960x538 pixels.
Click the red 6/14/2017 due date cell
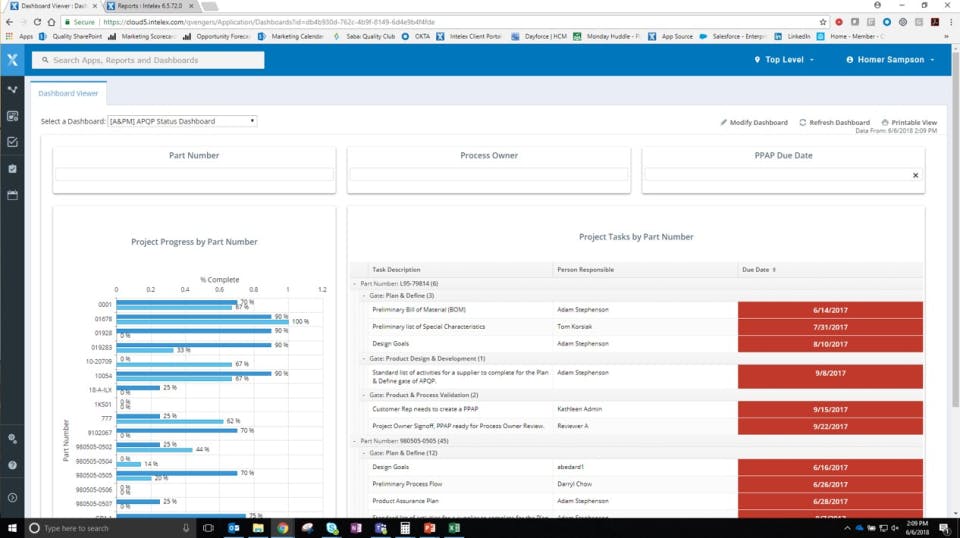[830, 310]
